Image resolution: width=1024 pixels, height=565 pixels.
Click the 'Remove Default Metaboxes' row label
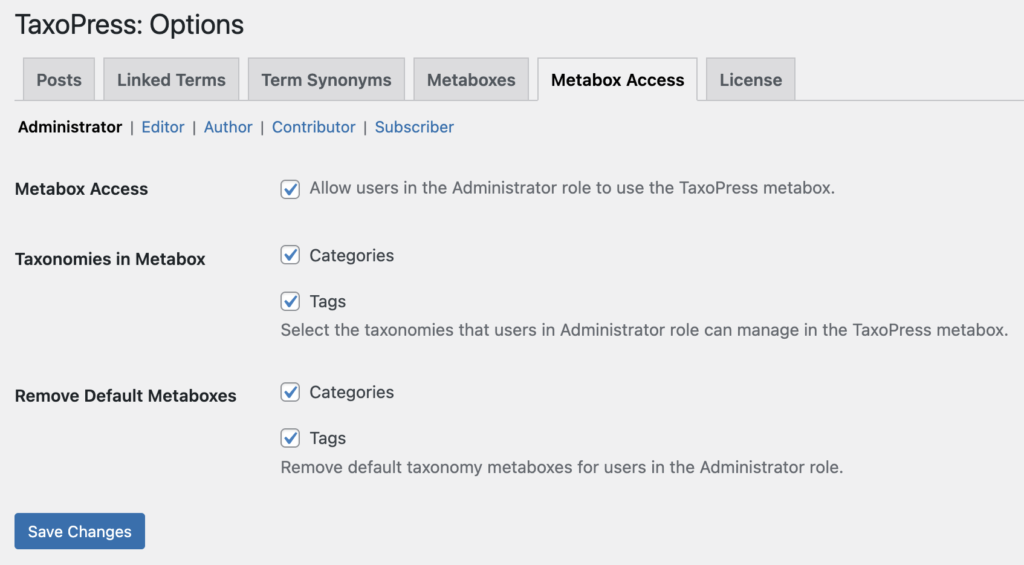click(x=125, y=396)
